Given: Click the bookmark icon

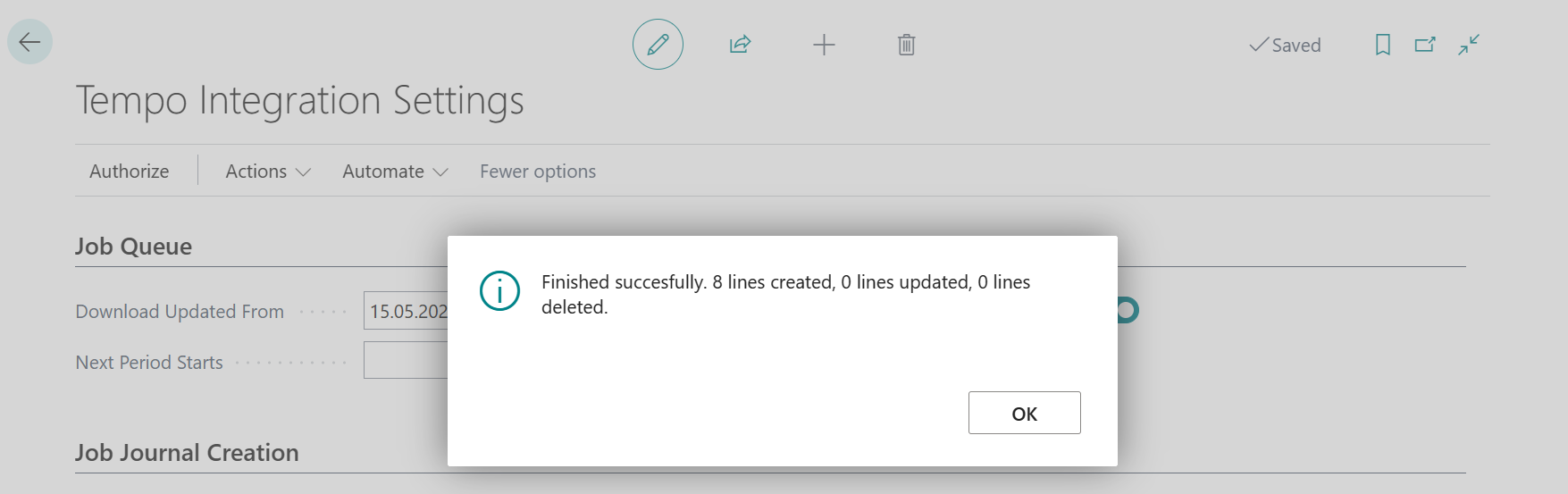Looking at the screenshot, I should (1382, 45).
